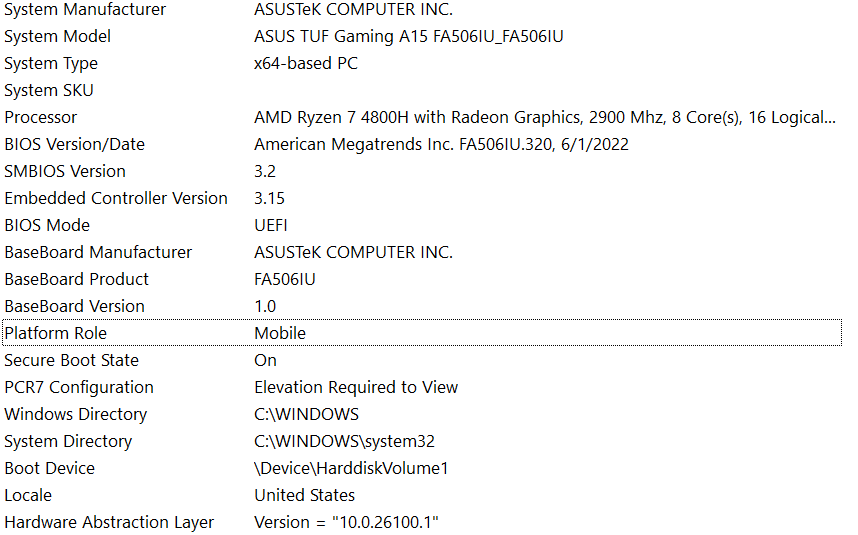
Task: Click the Secure Boot State entry
Action: coord(72,361)
